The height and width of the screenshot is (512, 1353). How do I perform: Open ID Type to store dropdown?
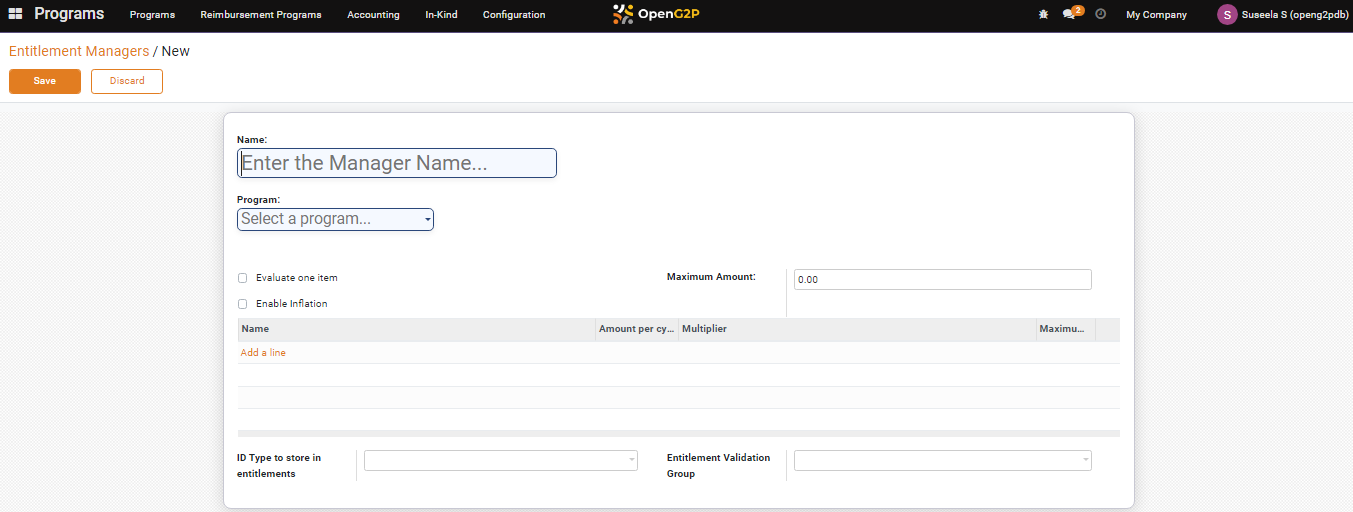(501, 460)
